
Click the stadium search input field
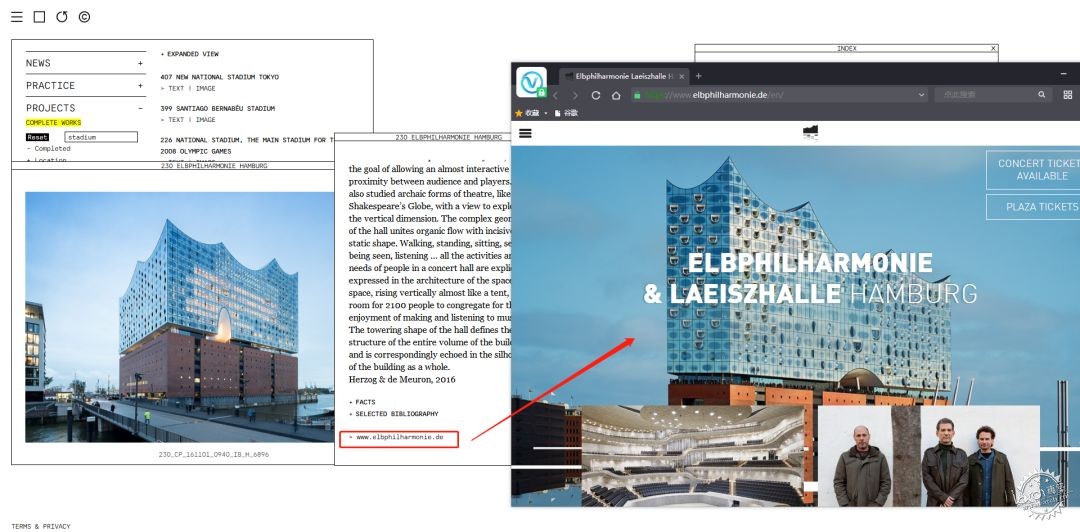(101, 137)
